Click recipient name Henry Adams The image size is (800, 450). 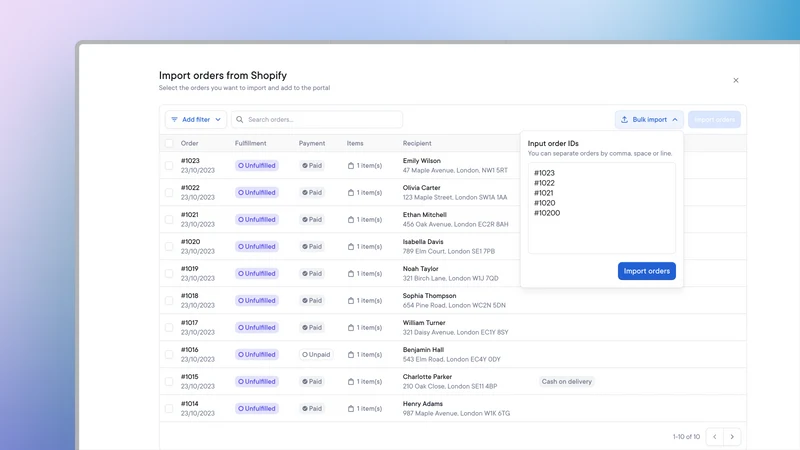pos(422,404)
